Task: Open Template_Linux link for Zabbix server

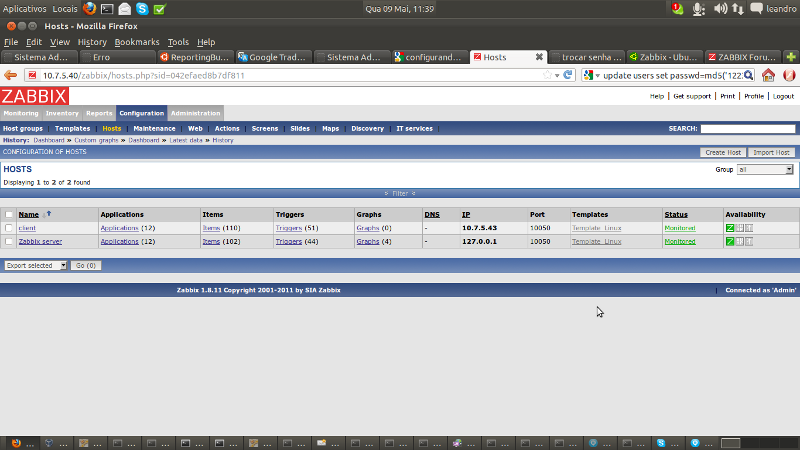Action: pos(596,241)
